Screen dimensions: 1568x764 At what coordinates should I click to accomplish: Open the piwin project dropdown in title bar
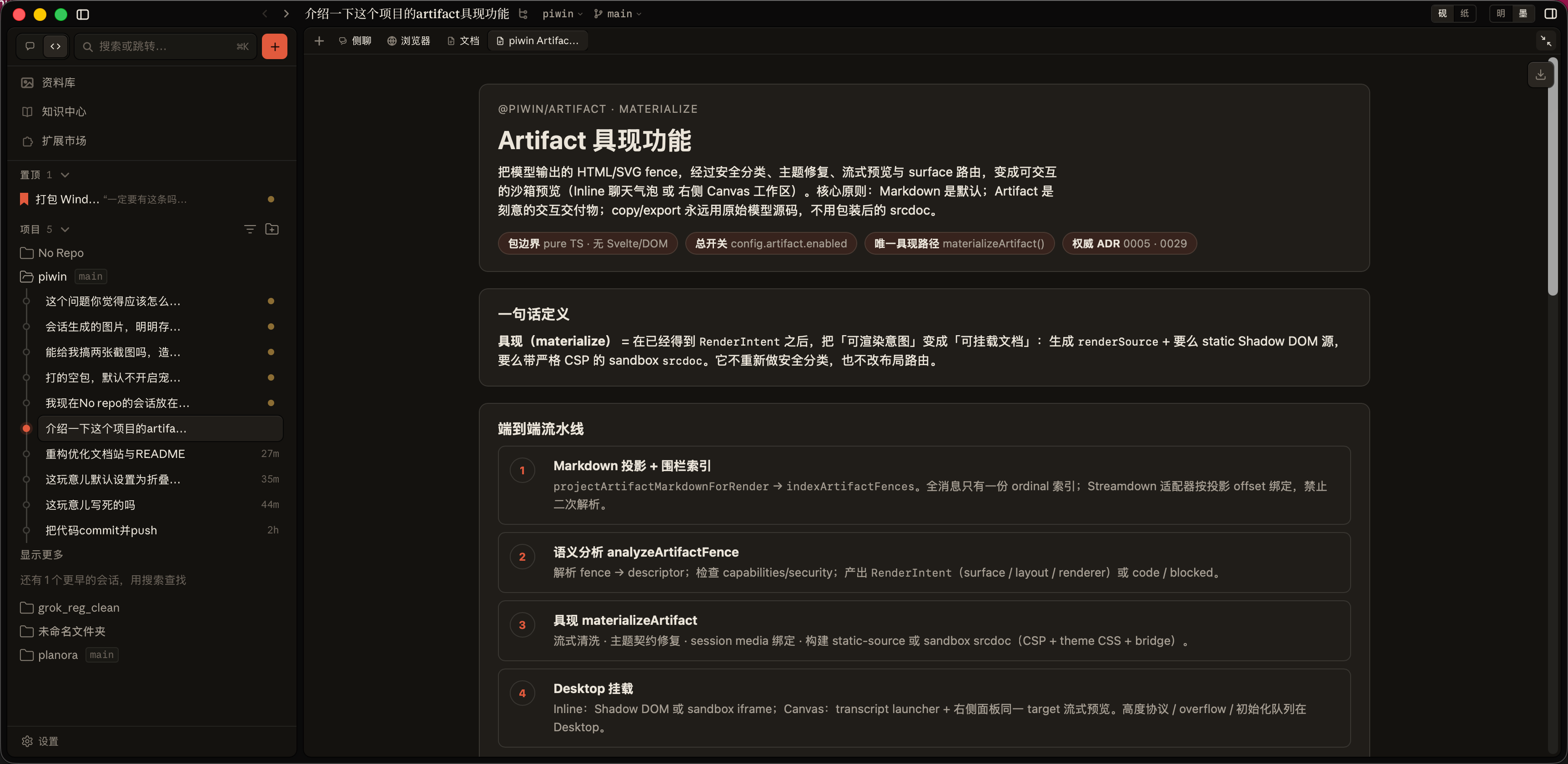click(x=563, y=13)
